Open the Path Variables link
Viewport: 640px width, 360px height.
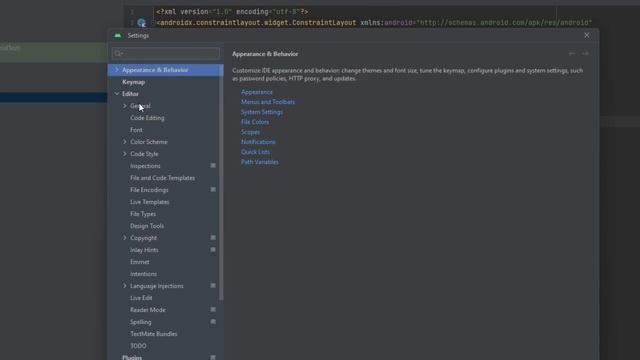260,162
